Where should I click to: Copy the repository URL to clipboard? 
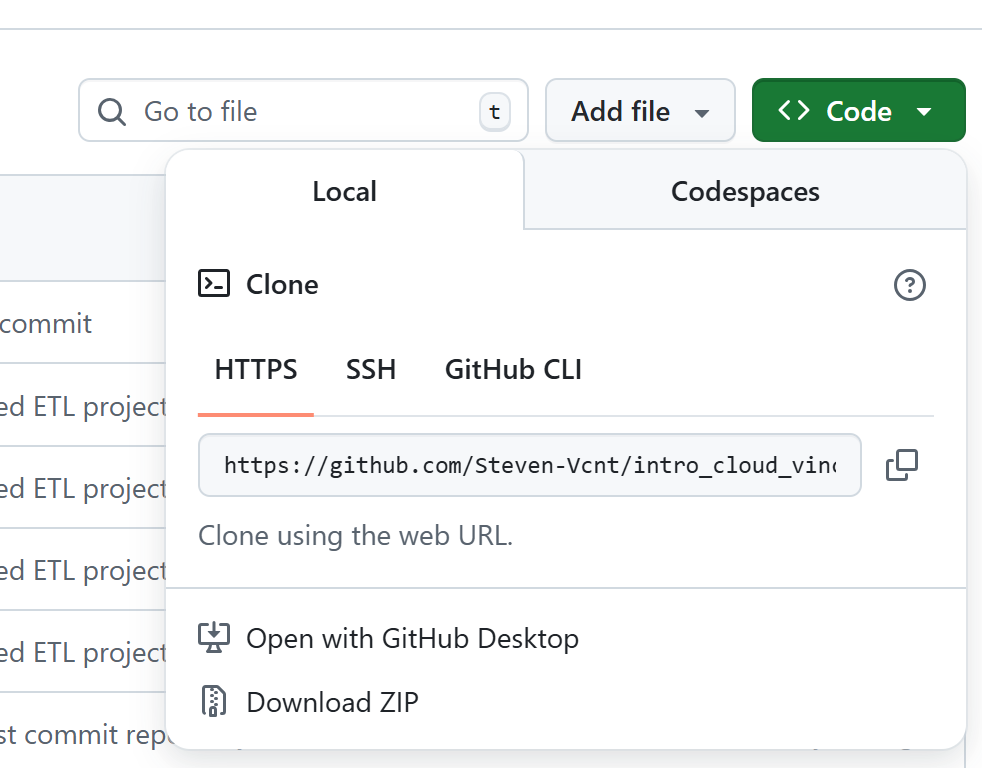click(901, 465)
